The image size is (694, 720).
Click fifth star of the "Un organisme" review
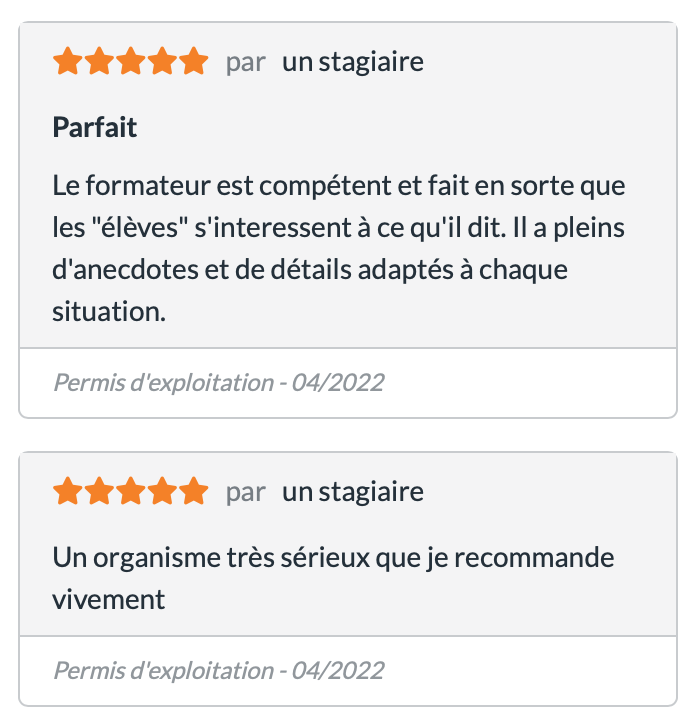coord(193,492)
